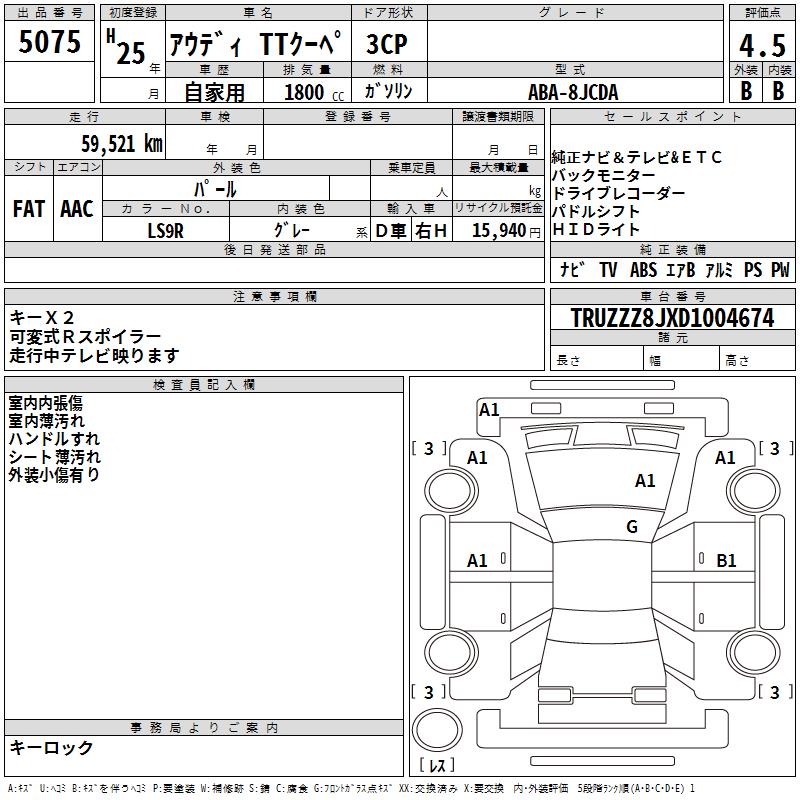Viewport: 800px width, 800px height.
Task: Select the FAT shift value
Action: click(29, 209)
